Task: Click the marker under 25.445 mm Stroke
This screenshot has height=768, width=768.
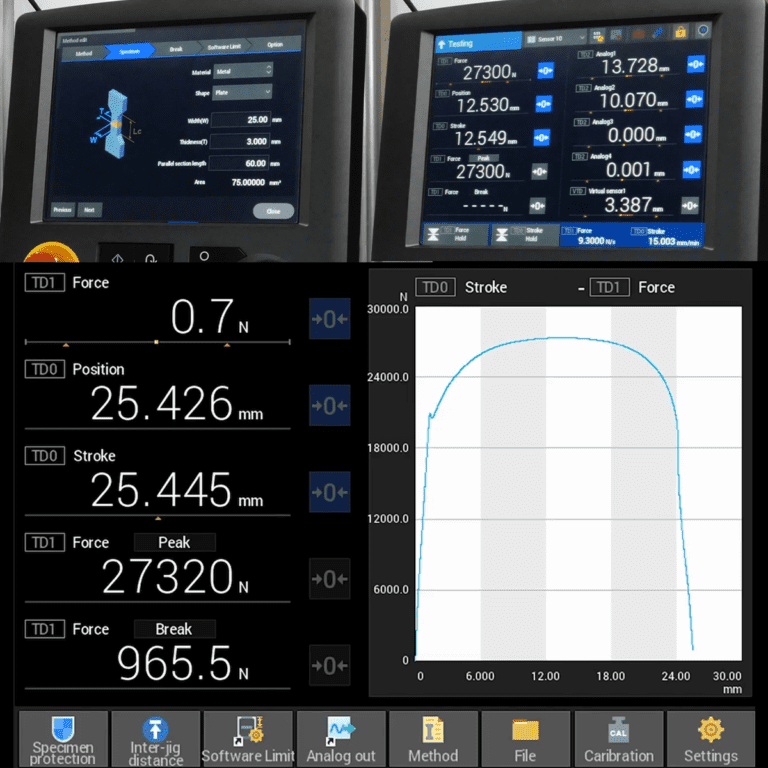Action: tap(158, 518)
